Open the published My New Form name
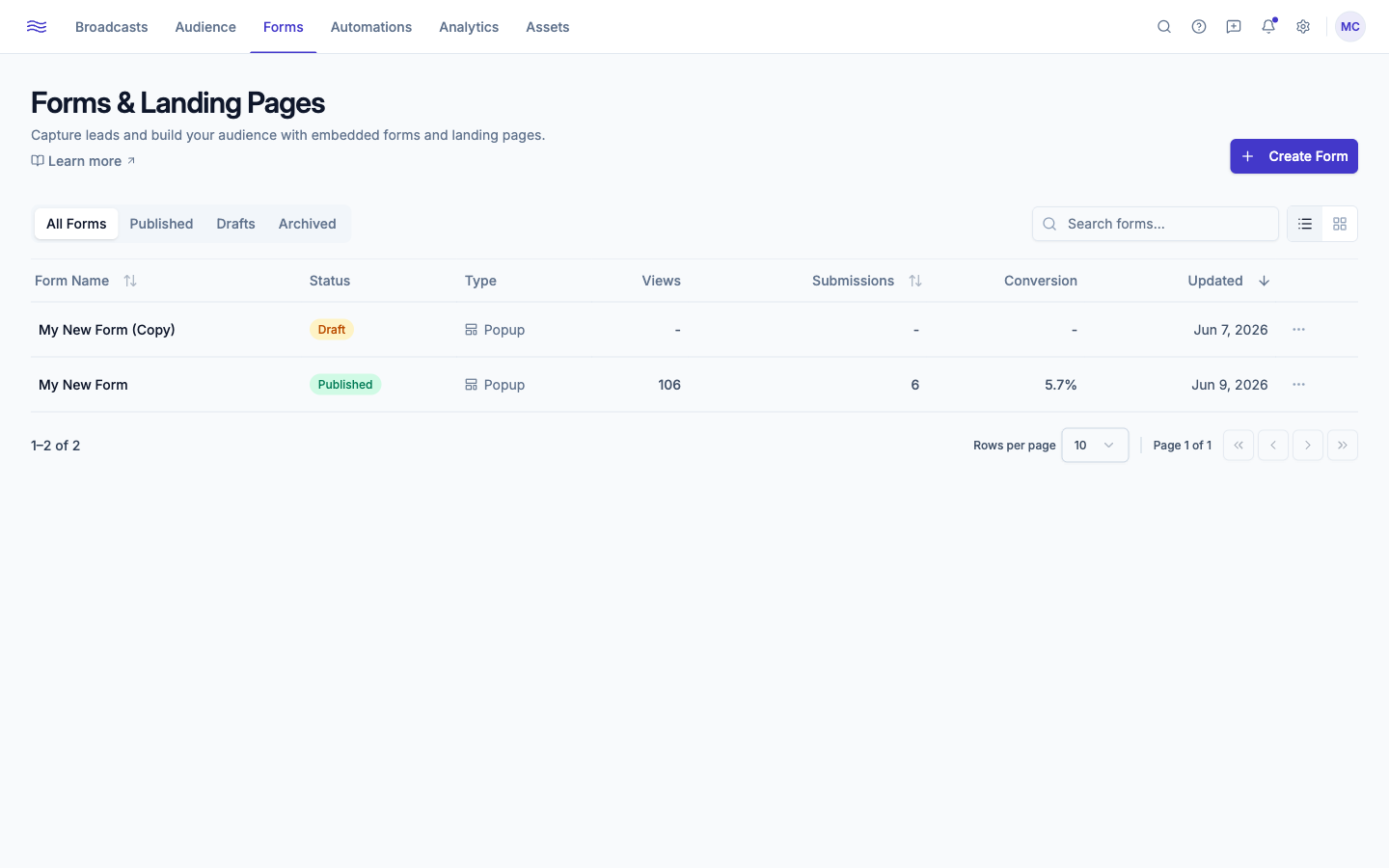The height and width of the screenshot is (868, 1389). [x=83, y=385]
